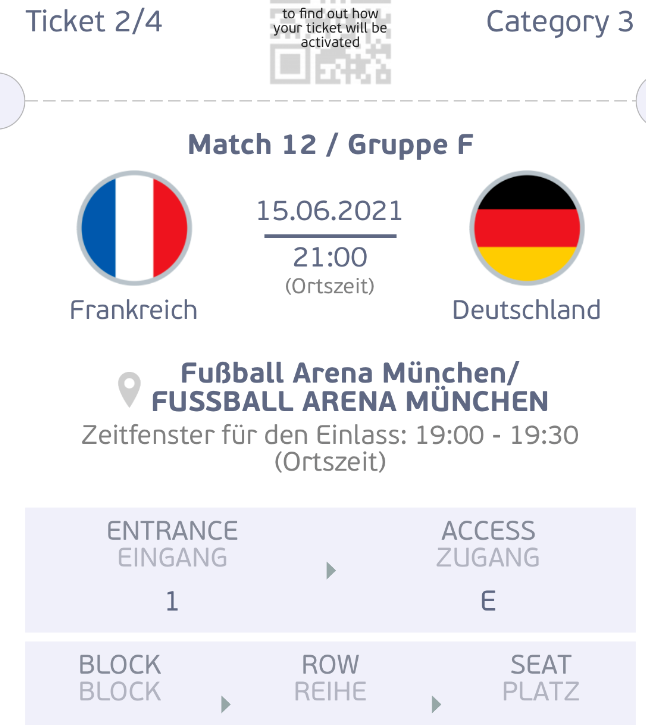
Task: Tap the Frankreich team name
Action: coord(134,310)
